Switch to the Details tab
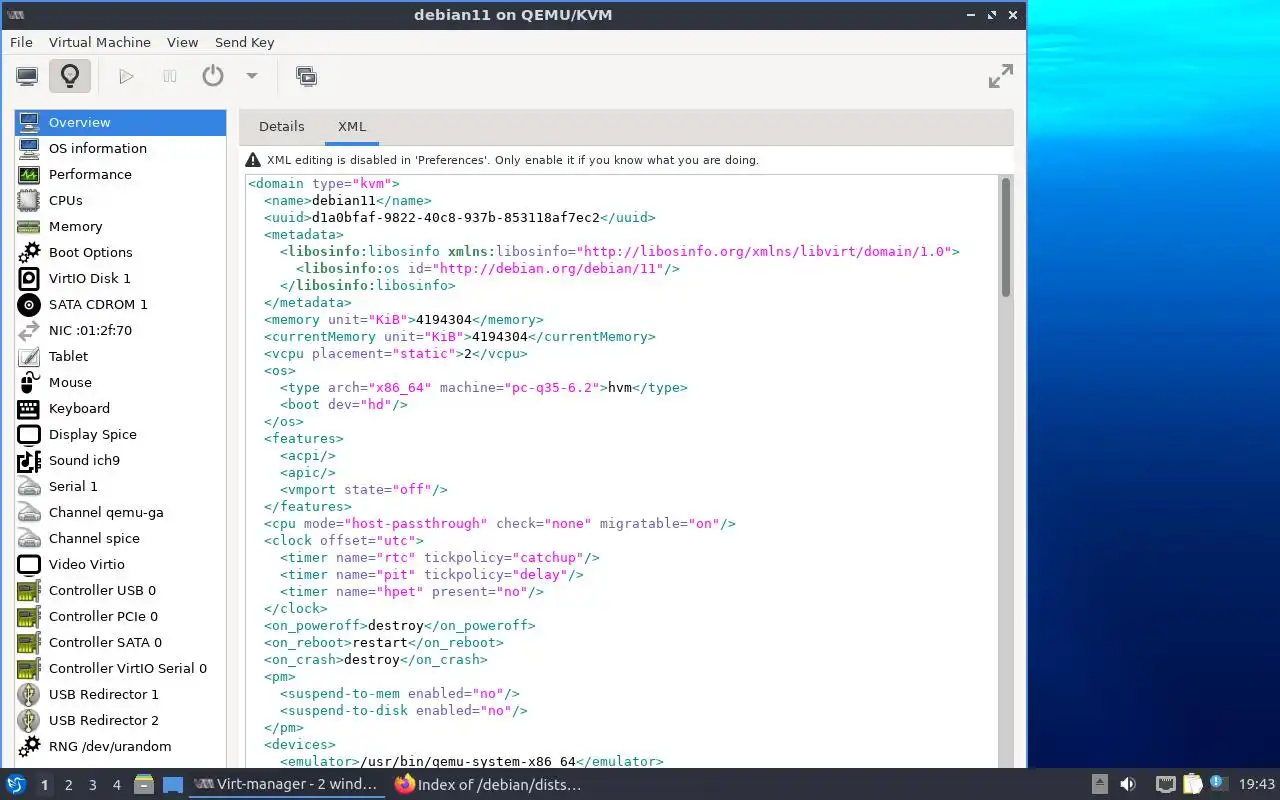The height and width of the screenshot is (800, 1280). pos(282,127)
